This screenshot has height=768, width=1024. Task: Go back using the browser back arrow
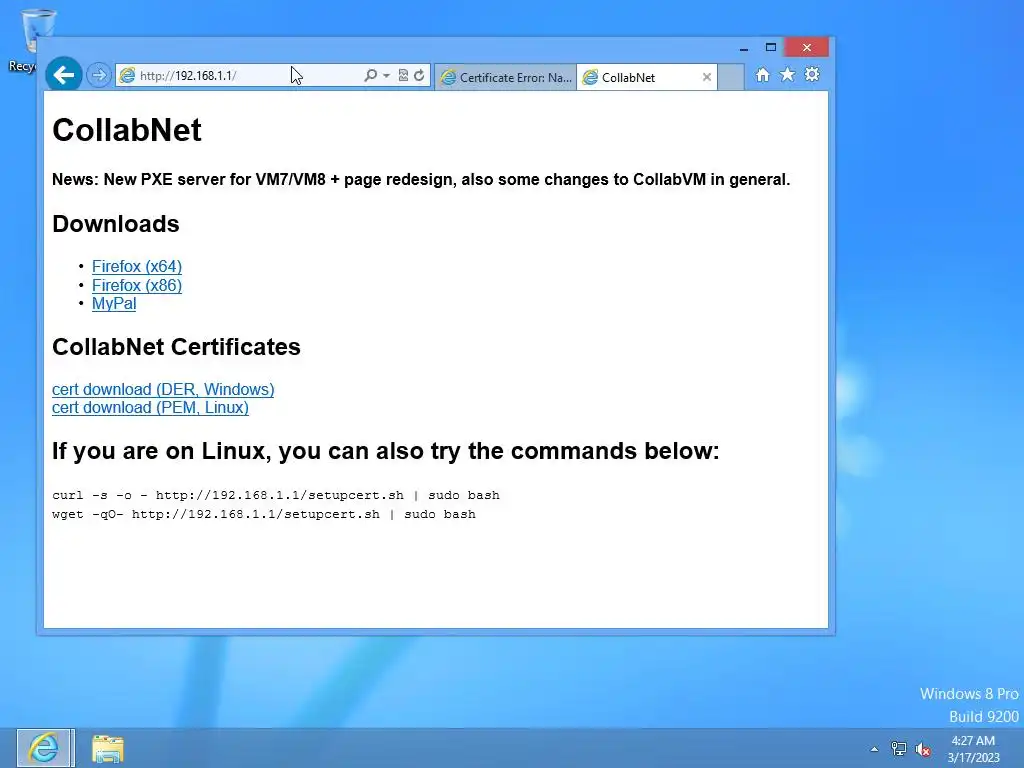63,75
